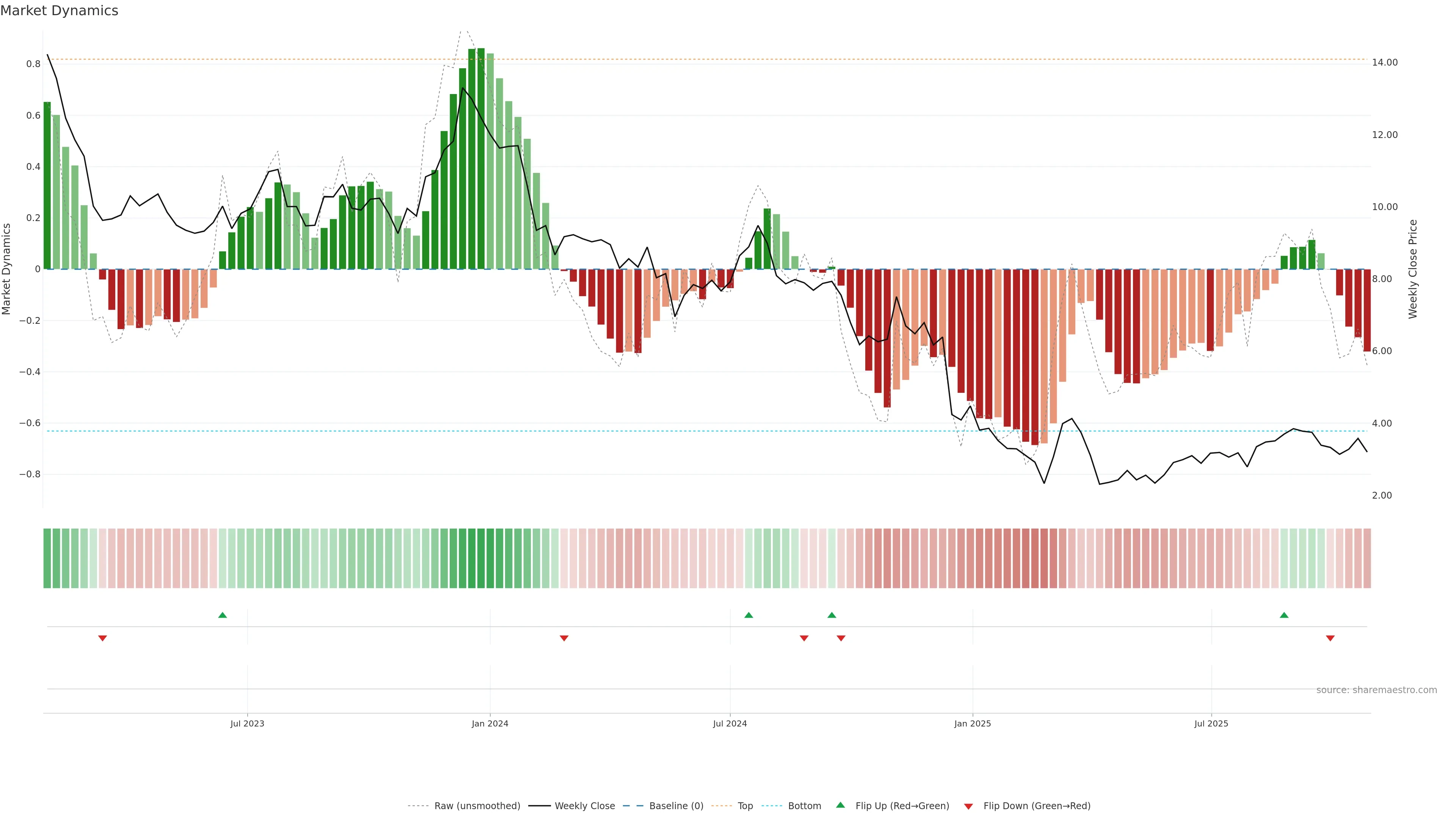This screenshot has height=819, width=1456.
Task: Click the red triangle icon in the legend
Action: coord(968,806)
